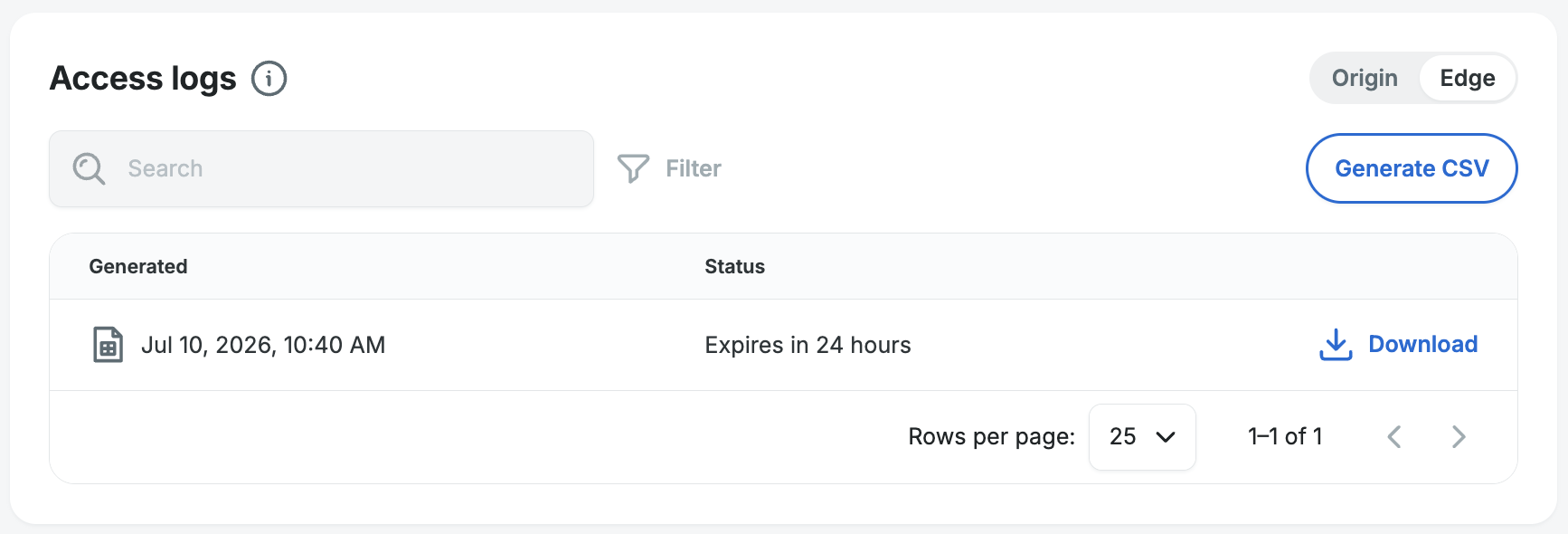Click the download arrow icon

click(1336, 345)
